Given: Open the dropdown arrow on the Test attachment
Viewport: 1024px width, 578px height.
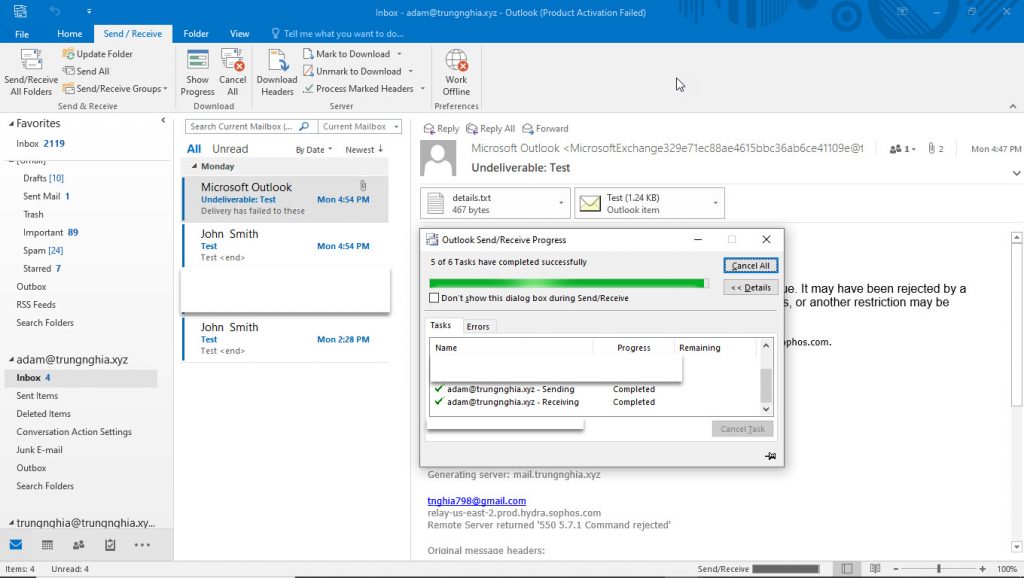Looking at the screenshot, I should coord(715,203).
